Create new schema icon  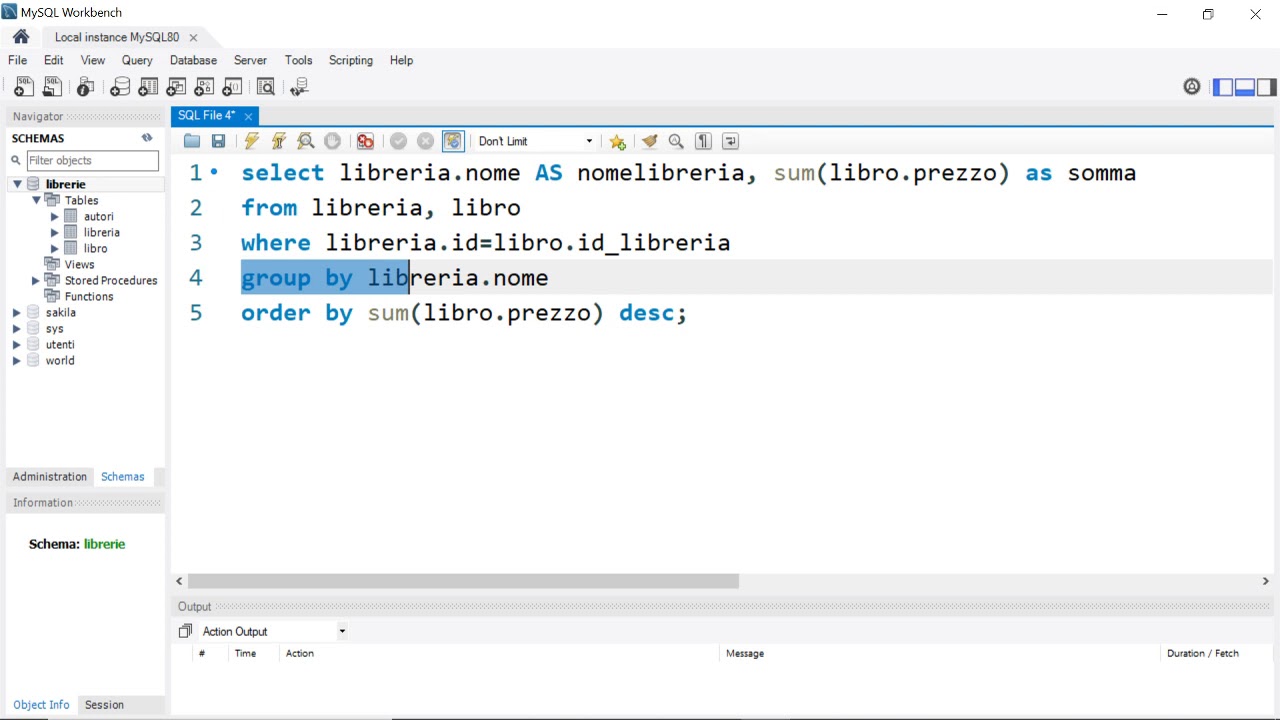pyautogui.click(x=120, y=87)
